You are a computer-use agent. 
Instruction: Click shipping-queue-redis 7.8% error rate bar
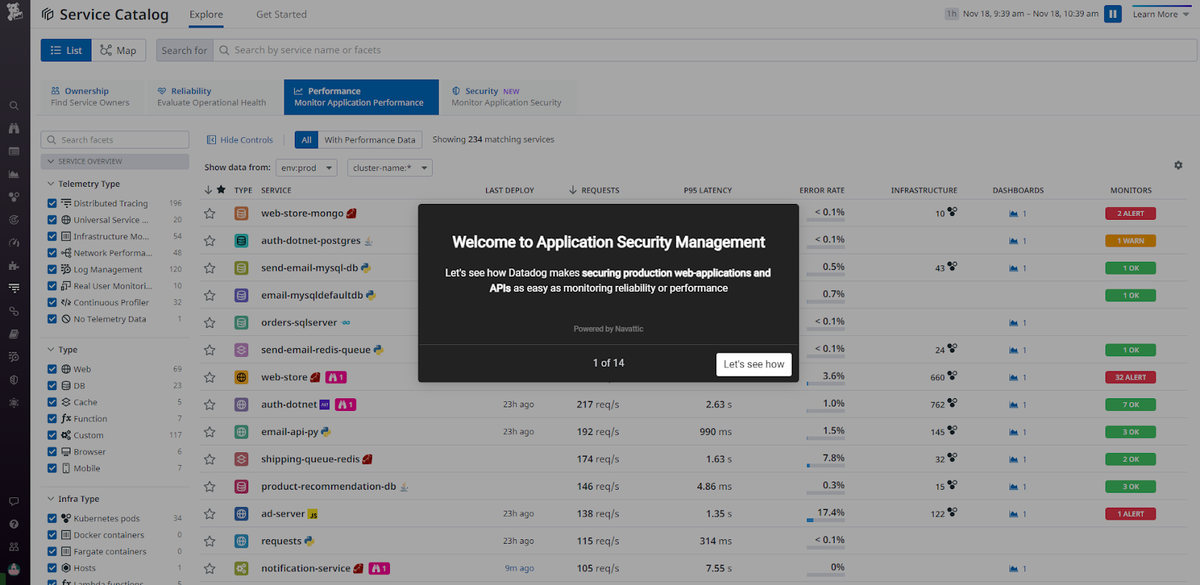point(825,466)
